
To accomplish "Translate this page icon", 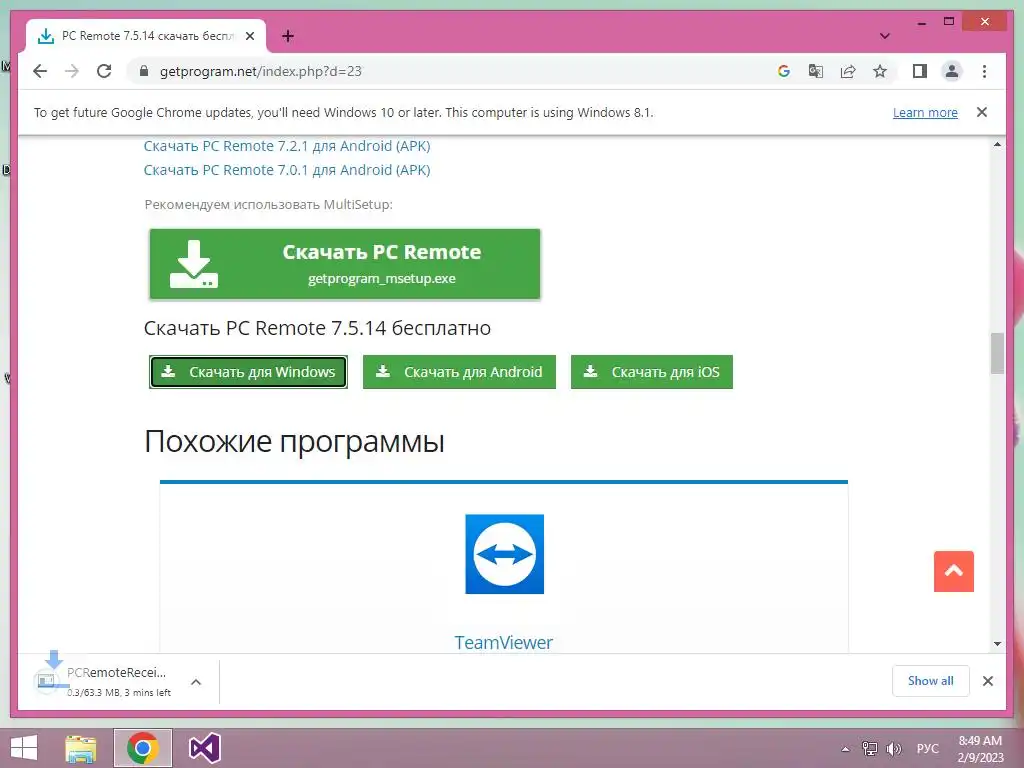I will (816, 71).
